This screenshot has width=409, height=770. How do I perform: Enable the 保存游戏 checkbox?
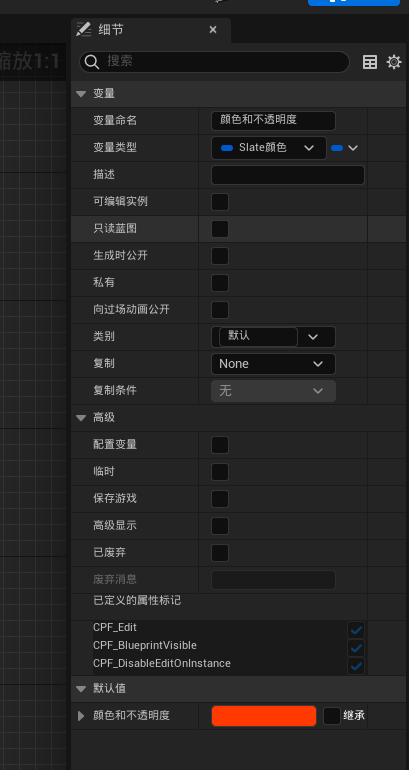219,499
